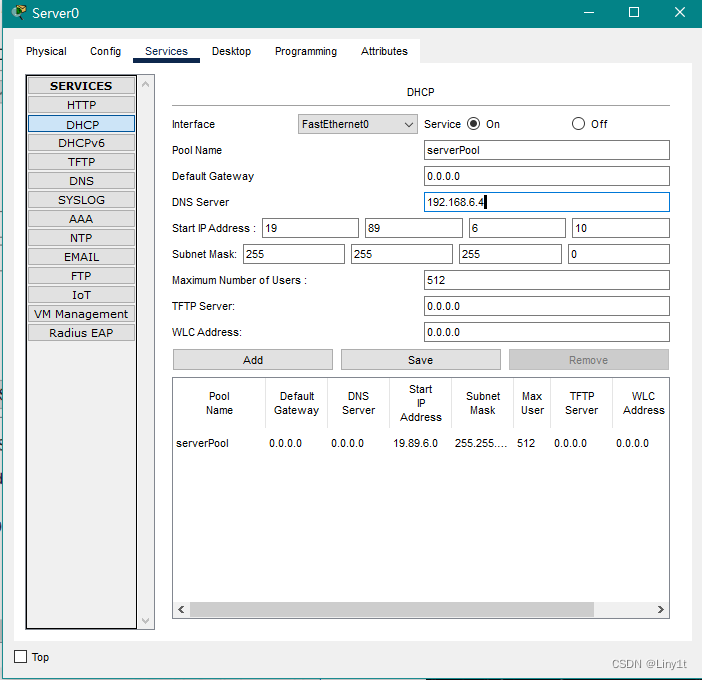Image resolution: width=702 pixels, height=680 pixels.
Task: Select the Radius EAP service
Action: (x=81, y=333)
